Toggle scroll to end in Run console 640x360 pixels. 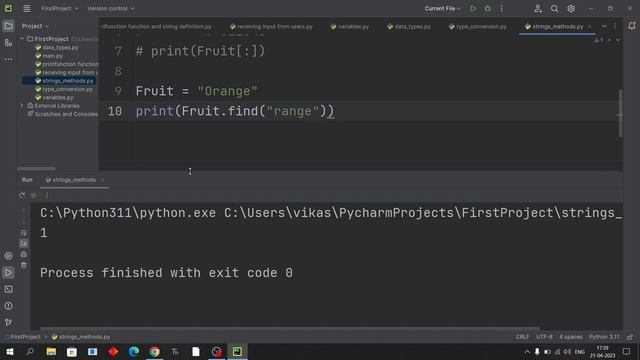click(24, 244)
